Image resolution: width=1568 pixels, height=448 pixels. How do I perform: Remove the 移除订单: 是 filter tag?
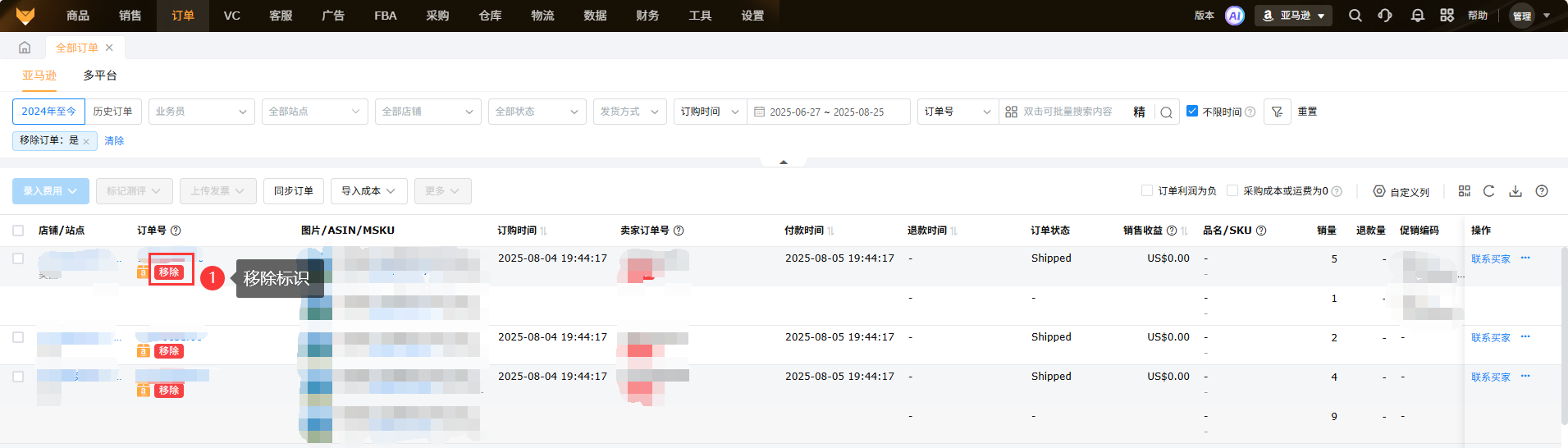(x=86, y=141)
